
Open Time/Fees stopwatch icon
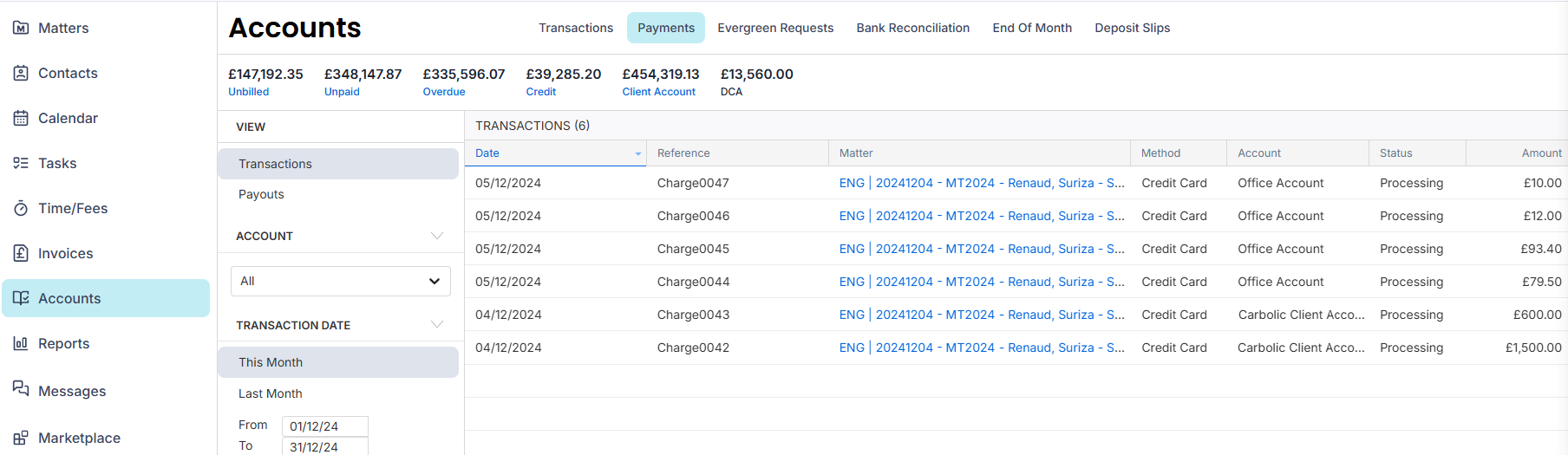pos(21,208)
